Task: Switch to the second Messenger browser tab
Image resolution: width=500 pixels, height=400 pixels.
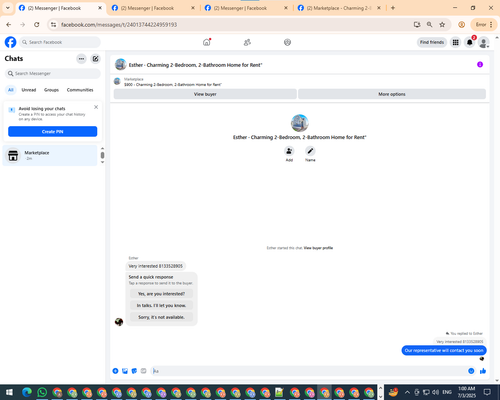Action: coord(153,8)
